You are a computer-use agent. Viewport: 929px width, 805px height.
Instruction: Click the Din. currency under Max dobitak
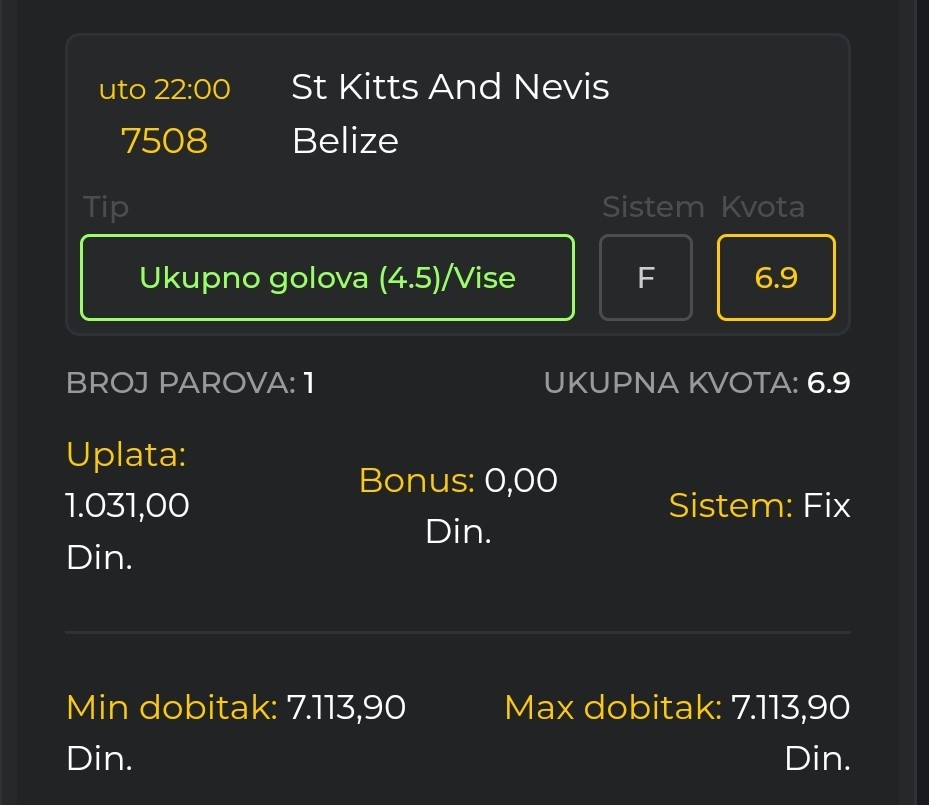[817, 759]
